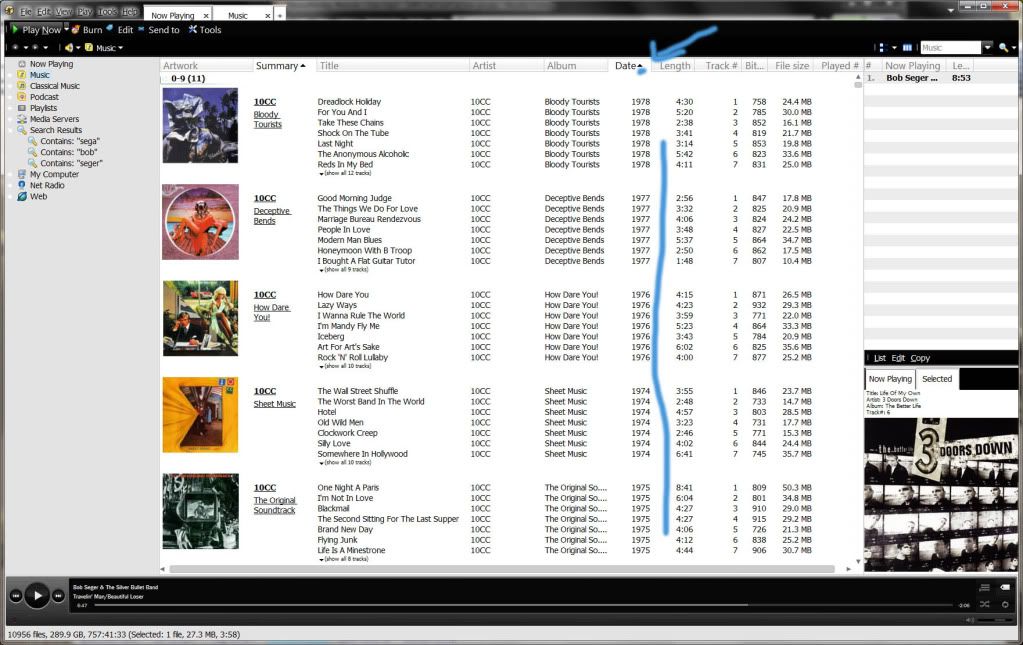The width and height of the screenshot is (1023, 645).
Task: Toggle shuffle in the player bar
Action: pos(985,604)
